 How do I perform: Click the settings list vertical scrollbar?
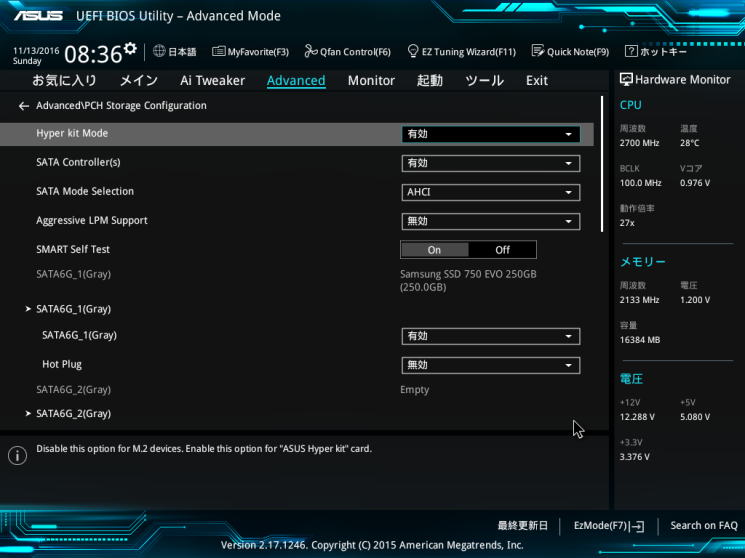point(602,164)
